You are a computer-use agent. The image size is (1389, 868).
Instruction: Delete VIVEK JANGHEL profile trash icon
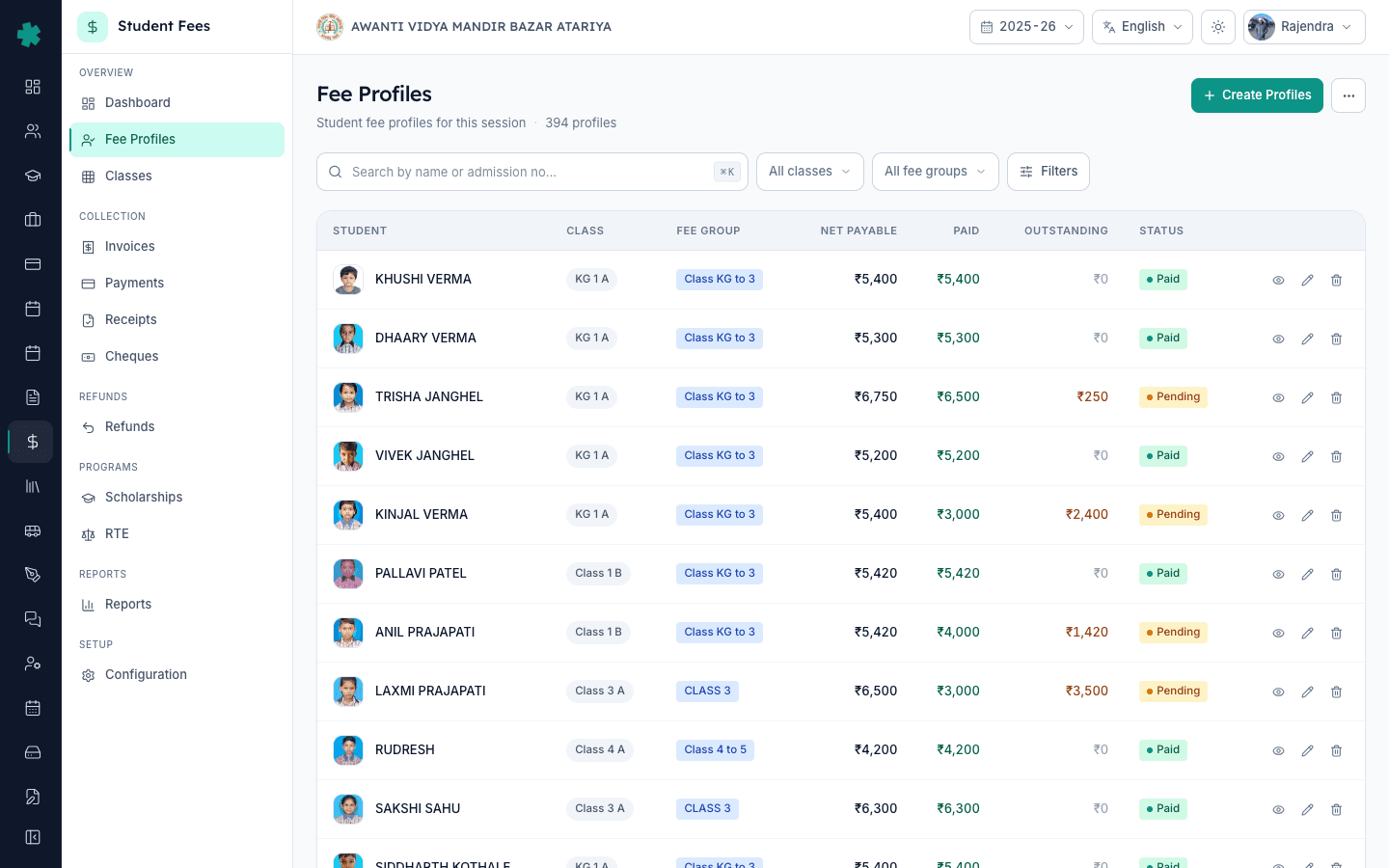1336,456
